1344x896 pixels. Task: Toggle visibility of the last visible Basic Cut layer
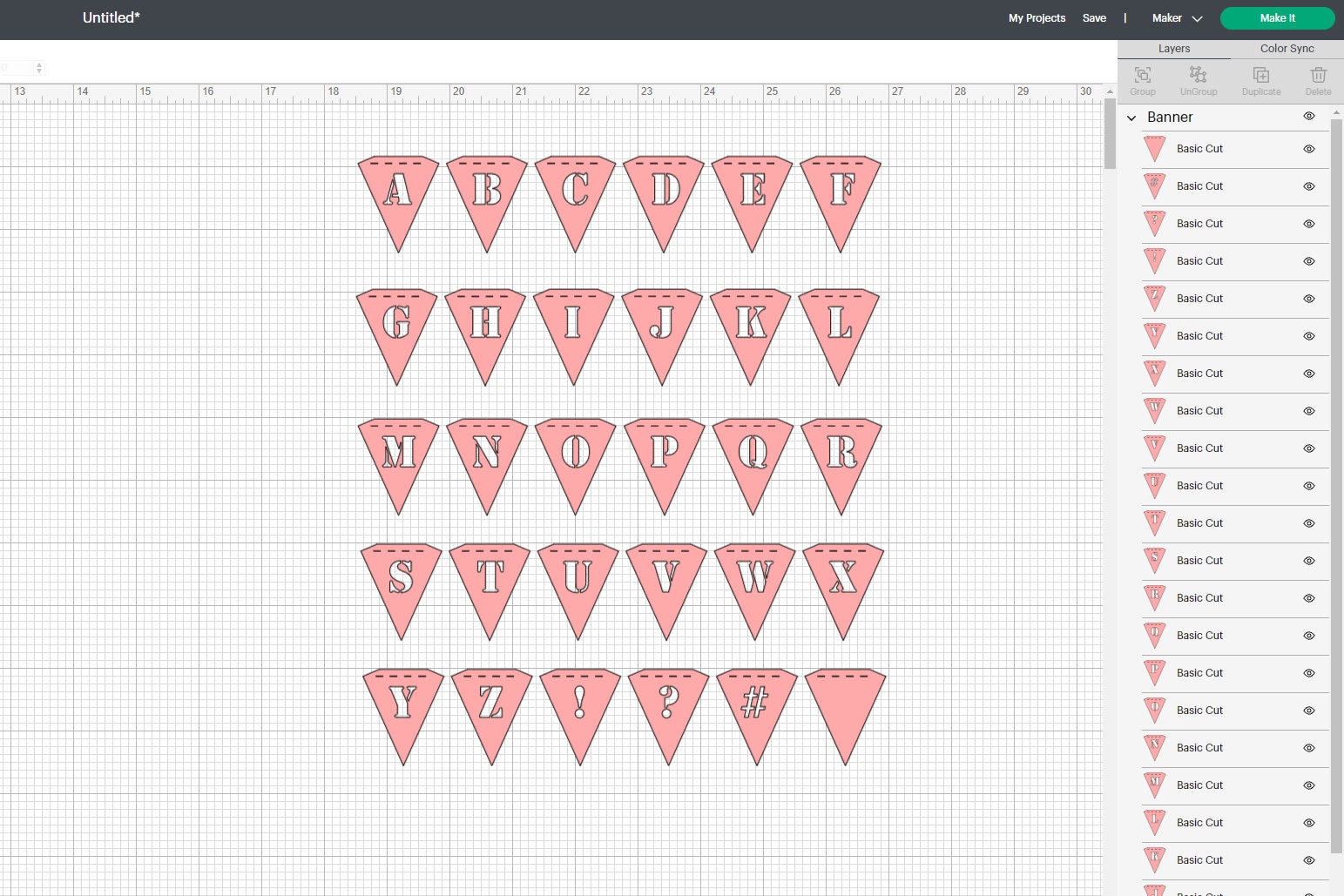(x=1308, y=859)
